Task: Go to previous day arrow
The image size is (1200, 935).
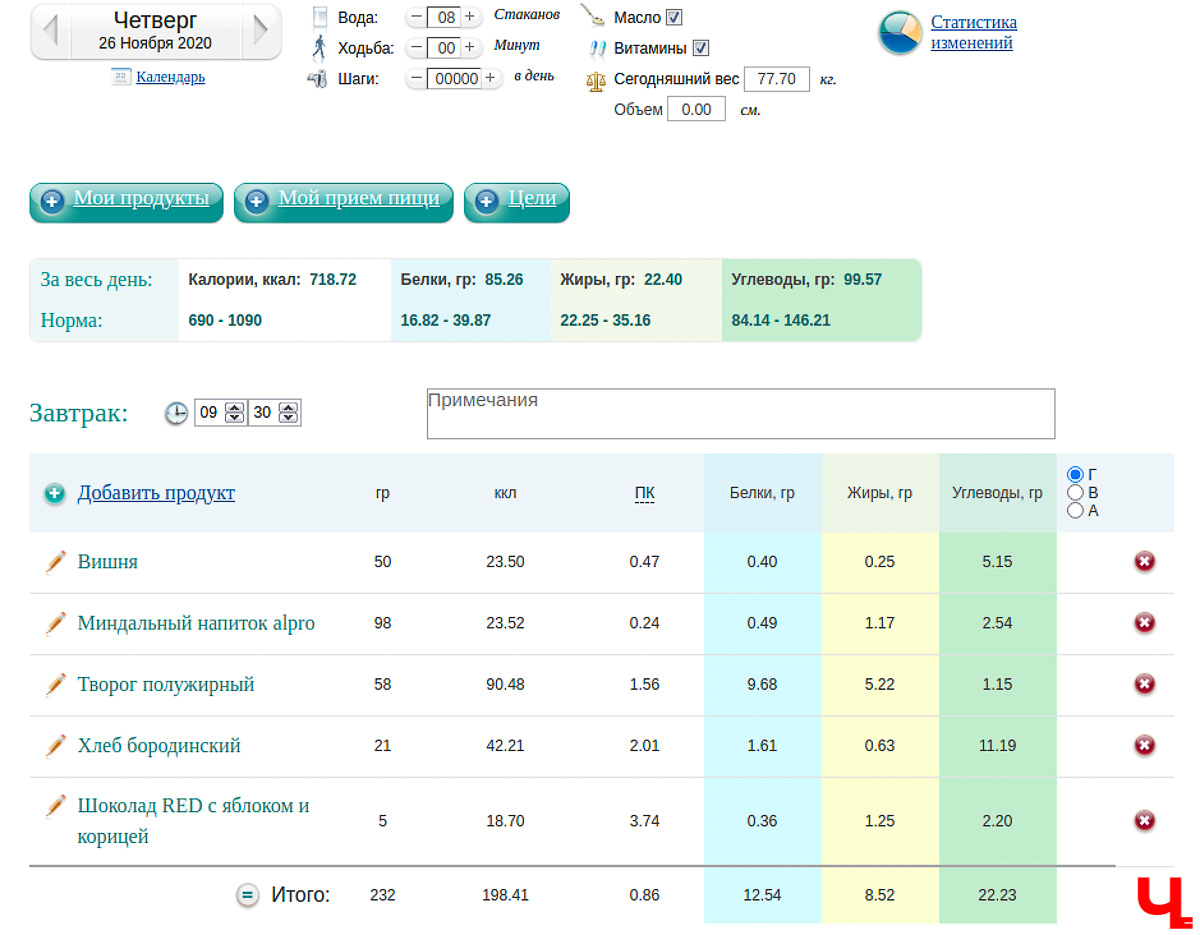Action: [50, 31]
